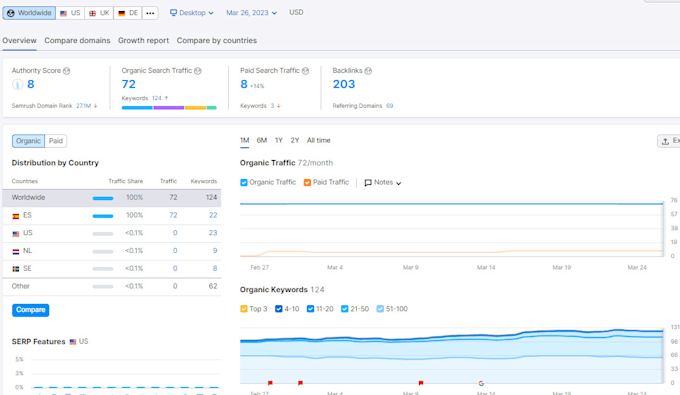Click the US flag next to SERP Features
The width and height of the screenshot is (680, 395).
click(73, 342)
